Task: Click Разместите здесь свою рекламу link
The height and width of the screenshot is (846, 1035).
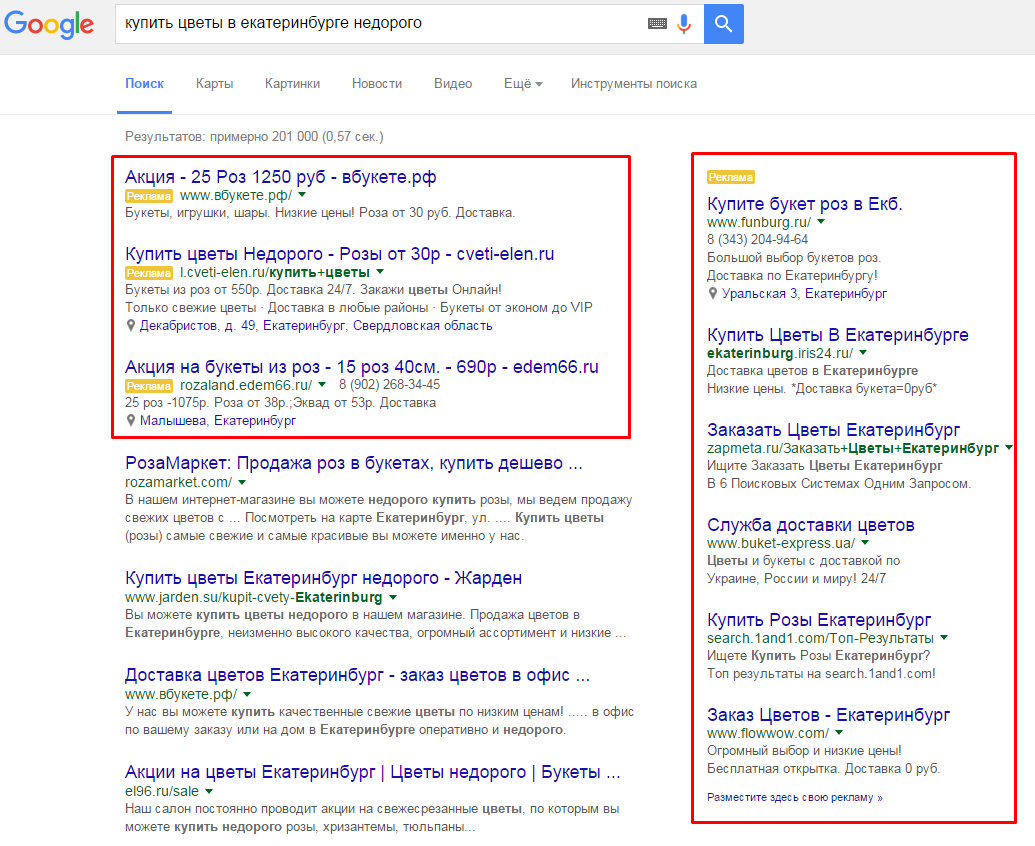Action: pos(795,797)
